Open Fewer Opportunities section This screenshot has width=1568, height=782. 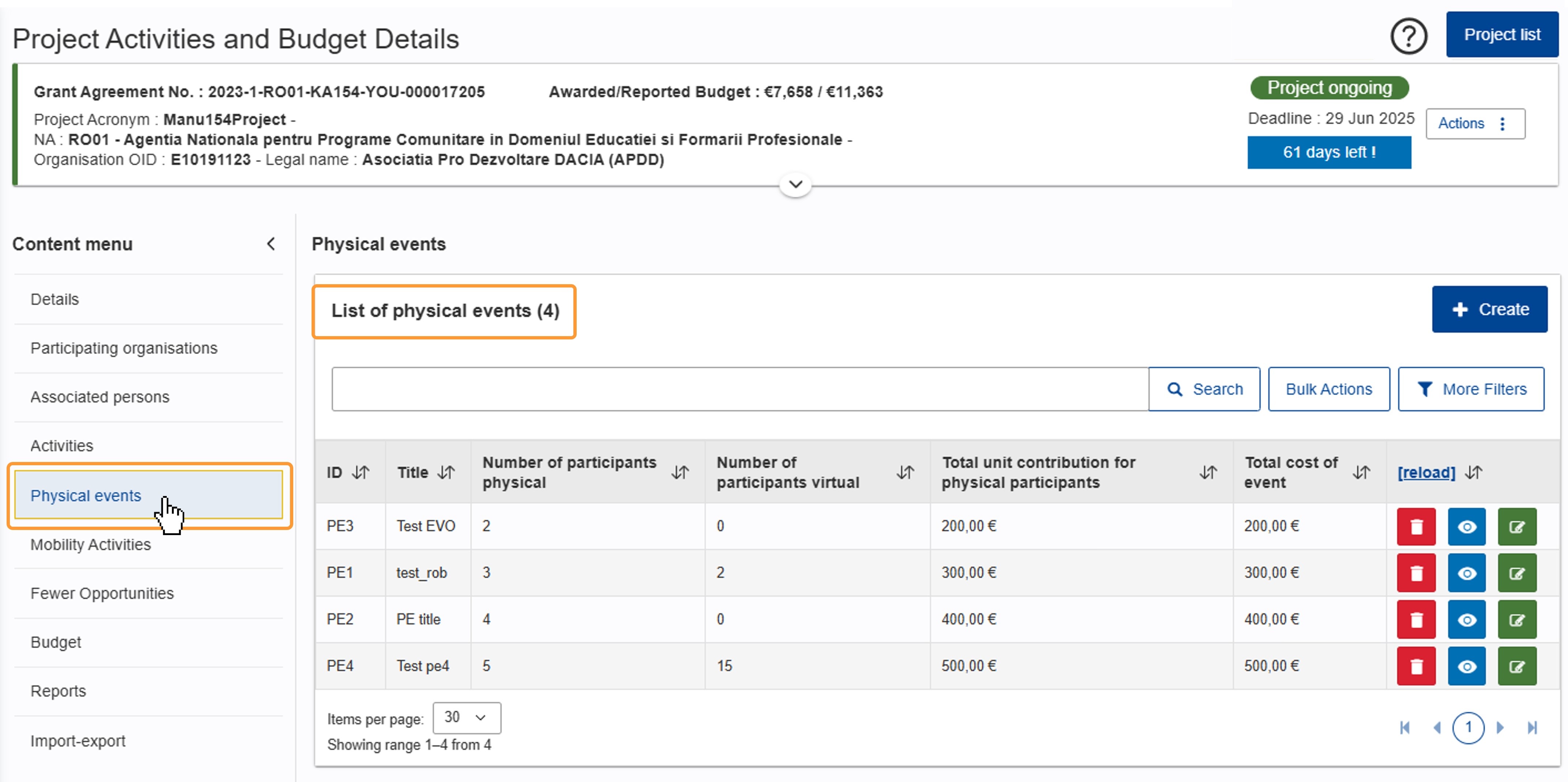(148, 593)
